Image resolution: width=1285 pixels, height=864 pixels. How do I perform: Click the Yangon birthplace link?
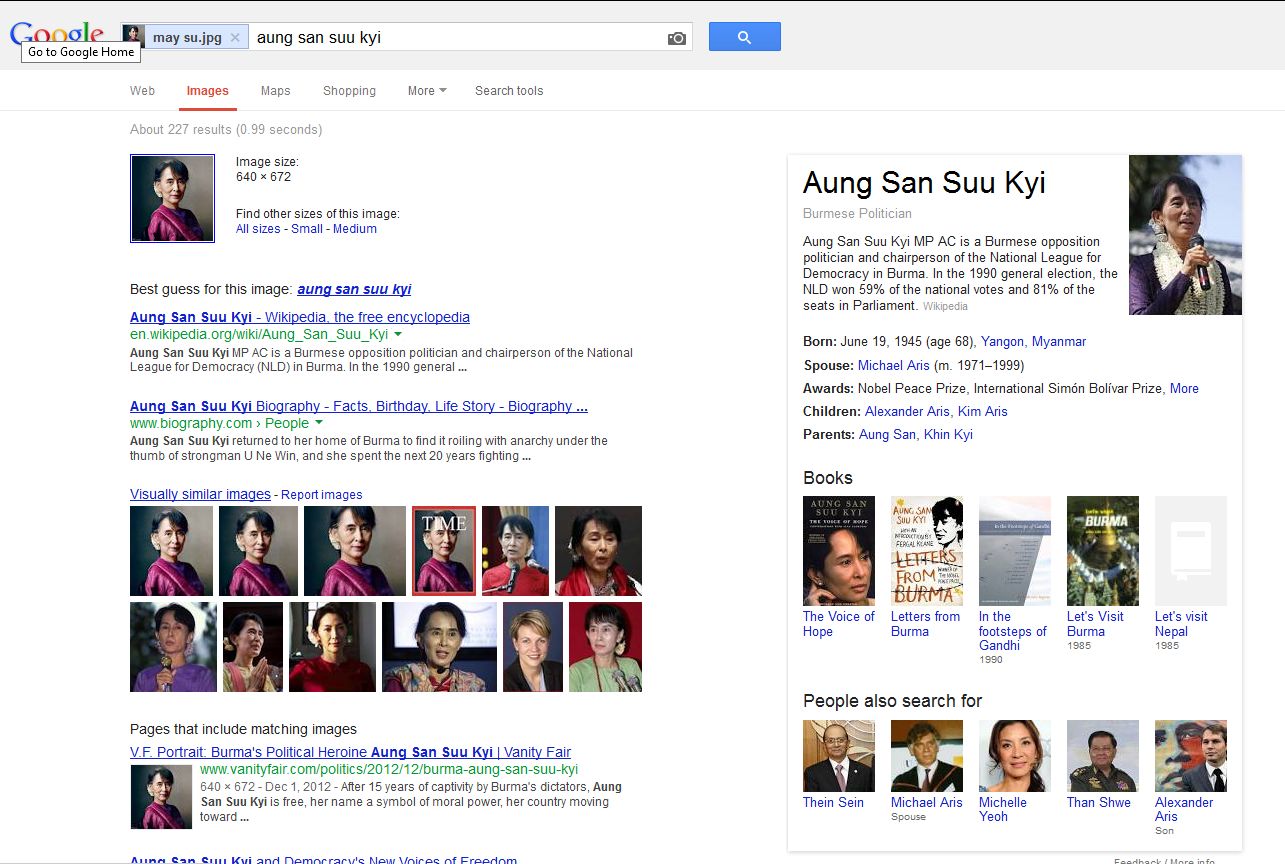[x=1002, y=342]
